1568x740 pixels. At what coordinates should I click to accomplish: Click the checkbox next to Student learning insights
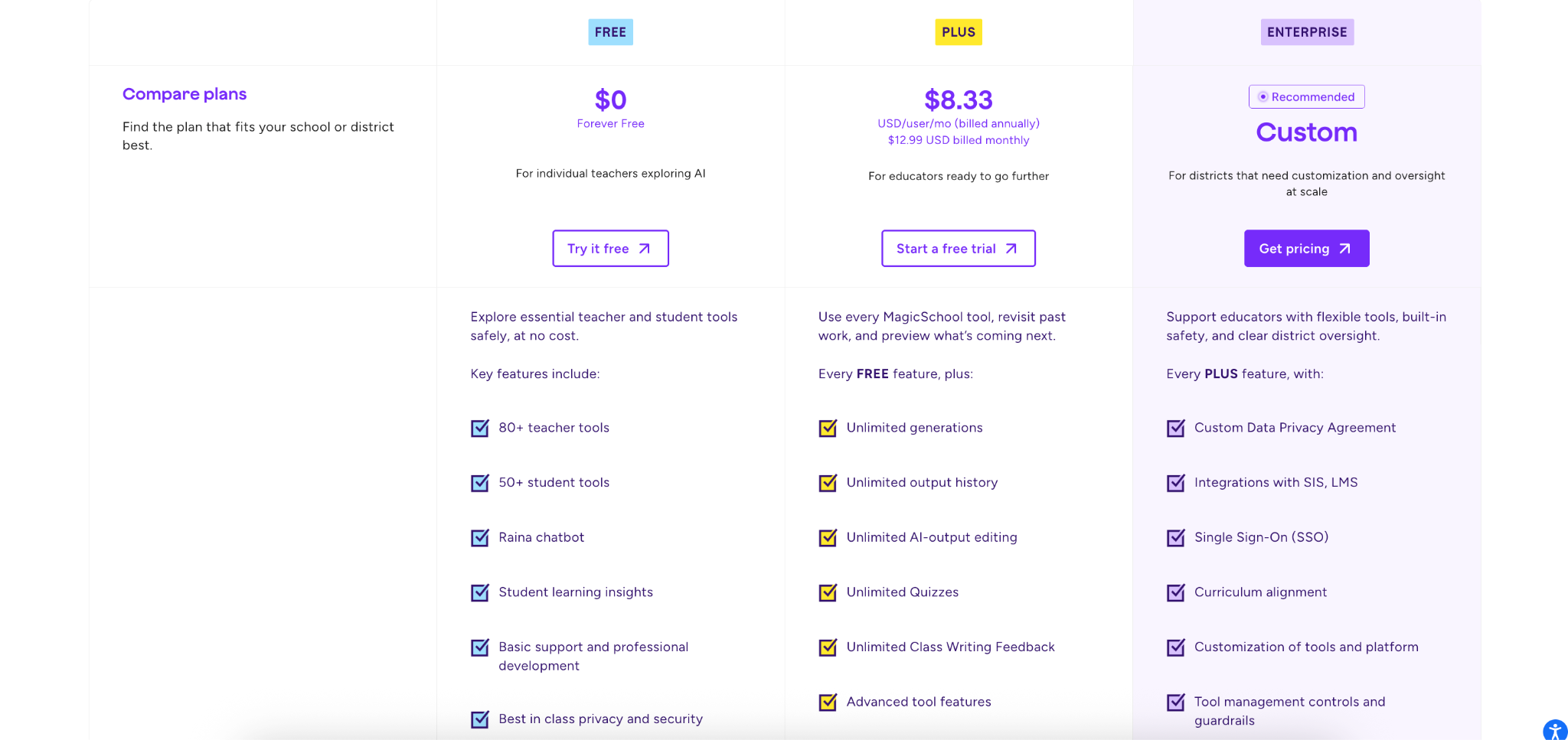click(x=479, y=592)
